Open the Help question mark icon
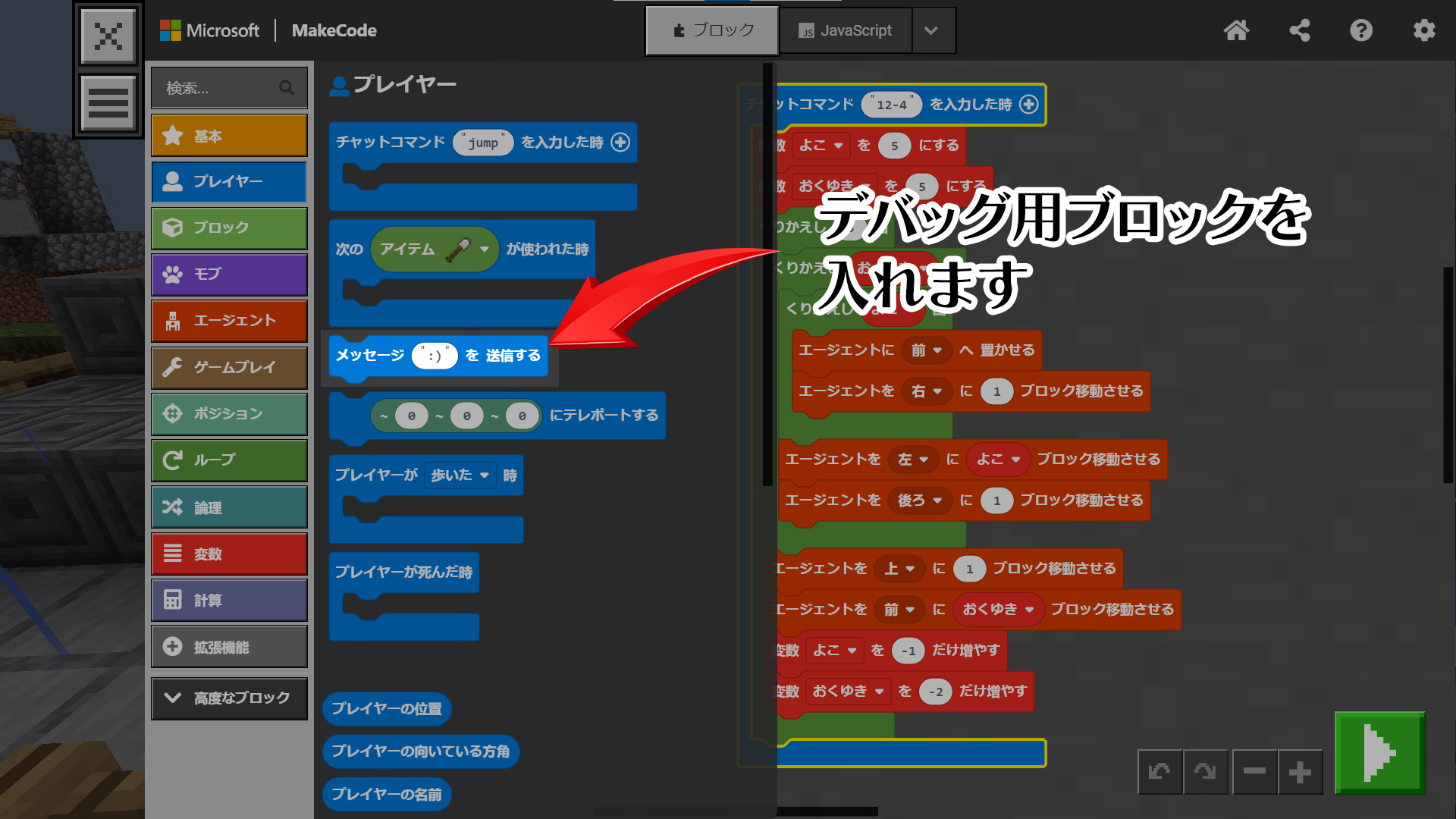This screenshot has width=1456, height=819. [x=1361, y=30]
